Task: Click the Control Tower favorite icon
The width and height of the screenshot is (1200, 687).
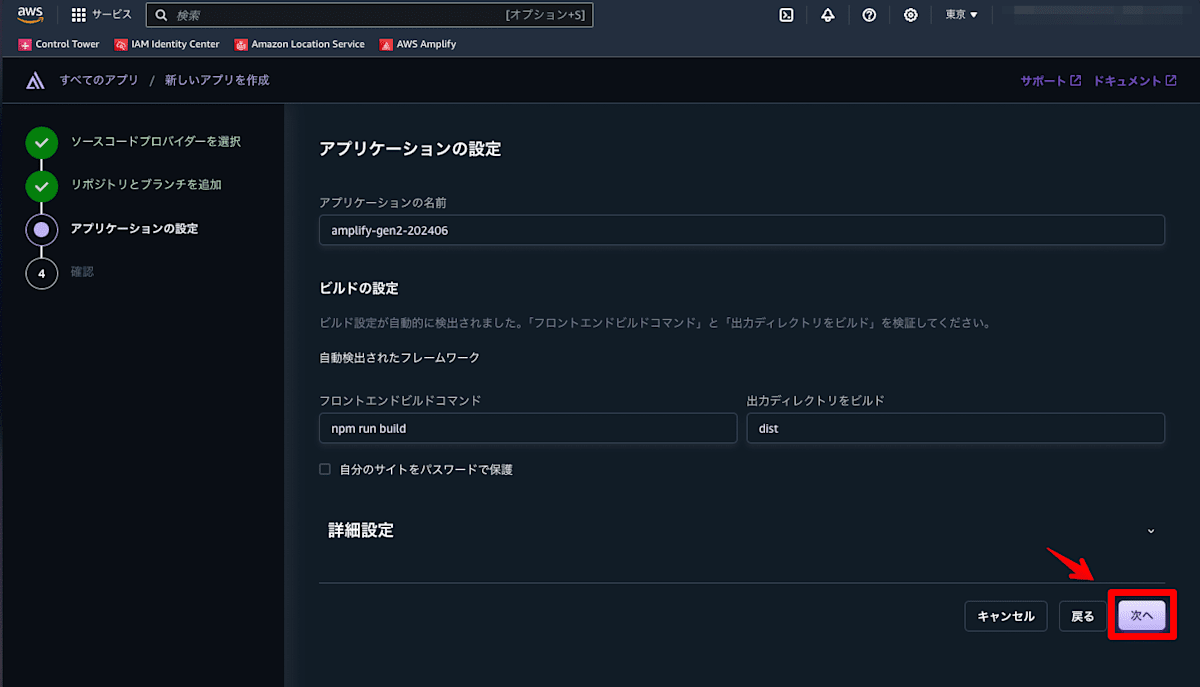Action: point(25,44)
